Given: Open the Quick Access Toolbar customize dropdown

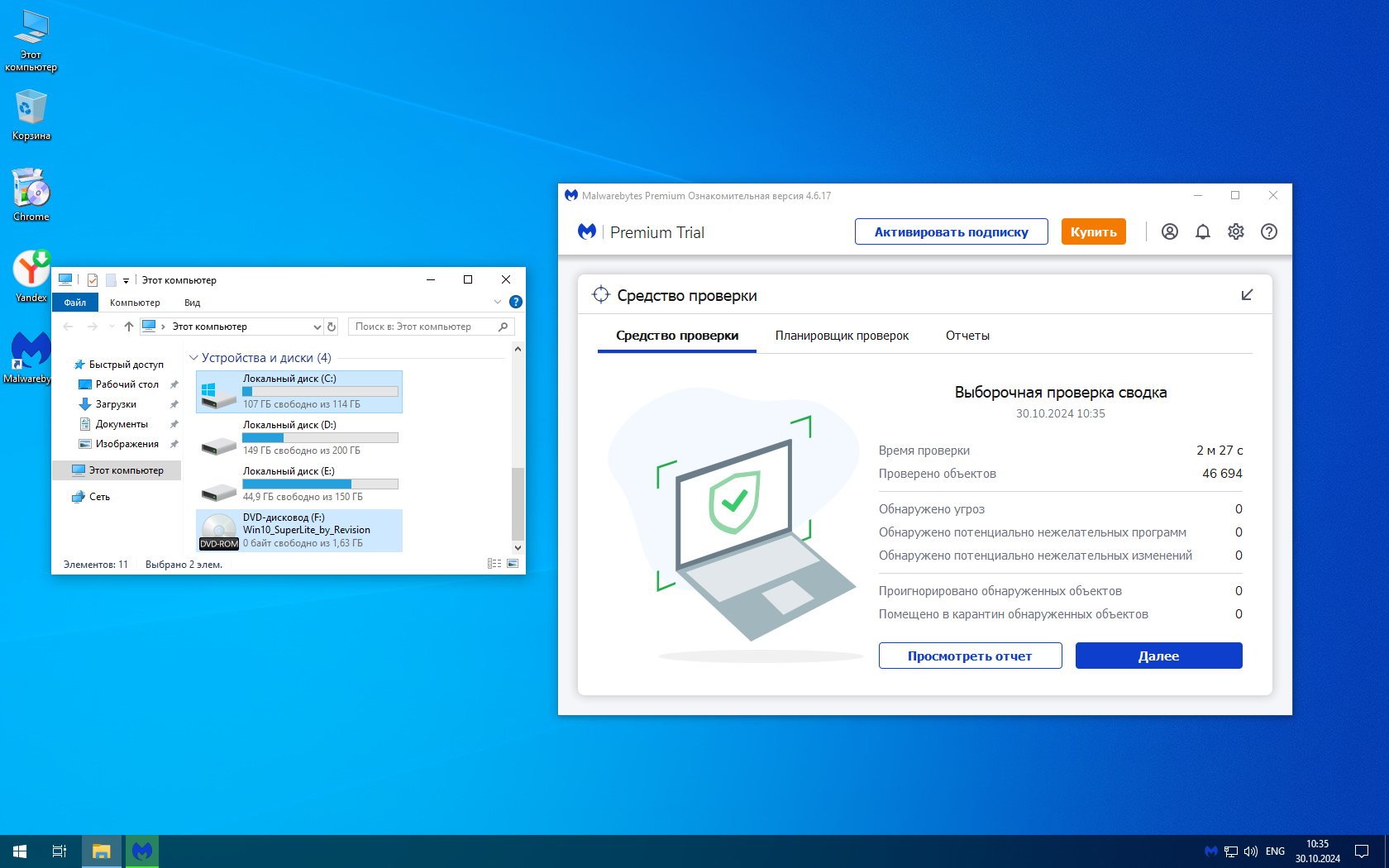Looking at the screenshot, I should (126, 281).
